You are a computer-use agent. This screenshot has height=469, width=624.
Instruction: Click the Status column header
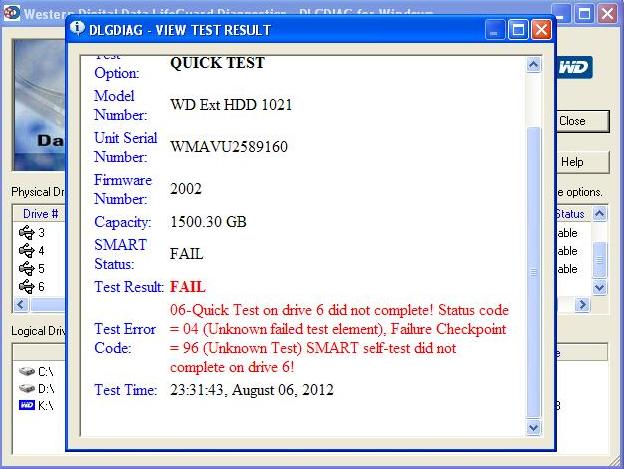pos(571,214)
